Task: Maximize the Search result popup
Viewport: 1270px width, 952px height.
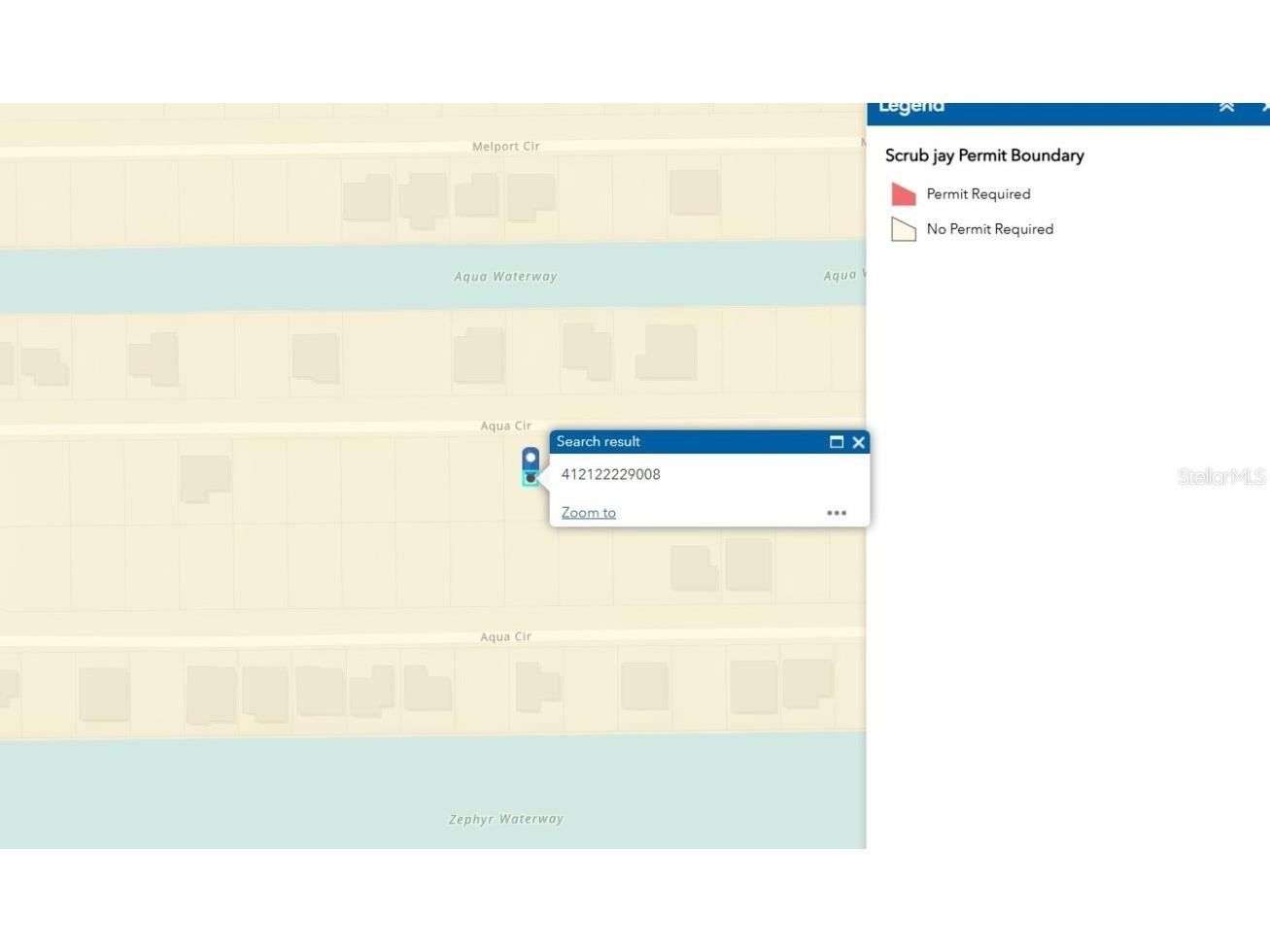Action: [836, 442]
